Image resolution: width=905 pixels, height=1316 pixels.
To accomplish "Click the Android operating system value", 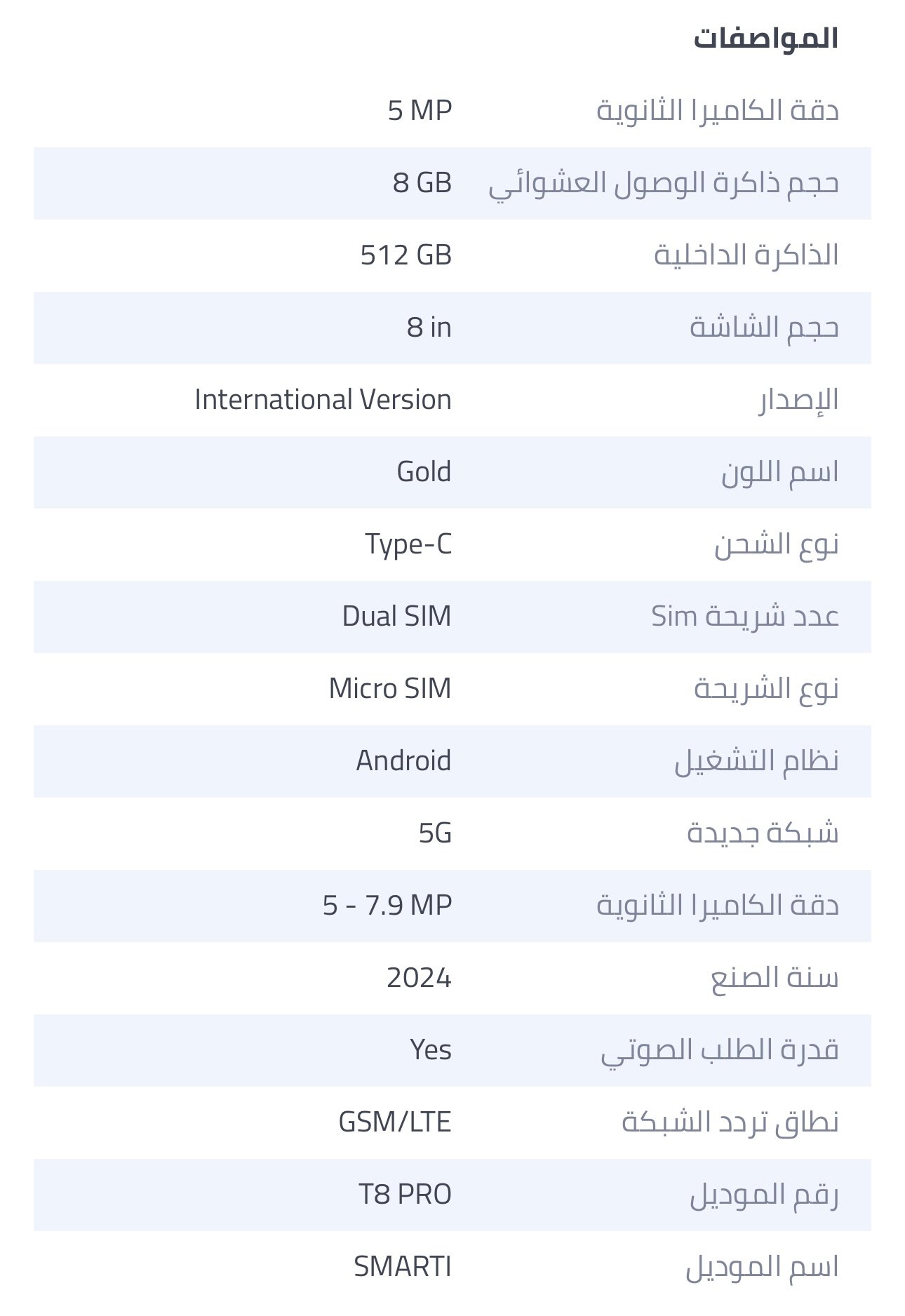I will pyautogui.click(x=403, y=760).
